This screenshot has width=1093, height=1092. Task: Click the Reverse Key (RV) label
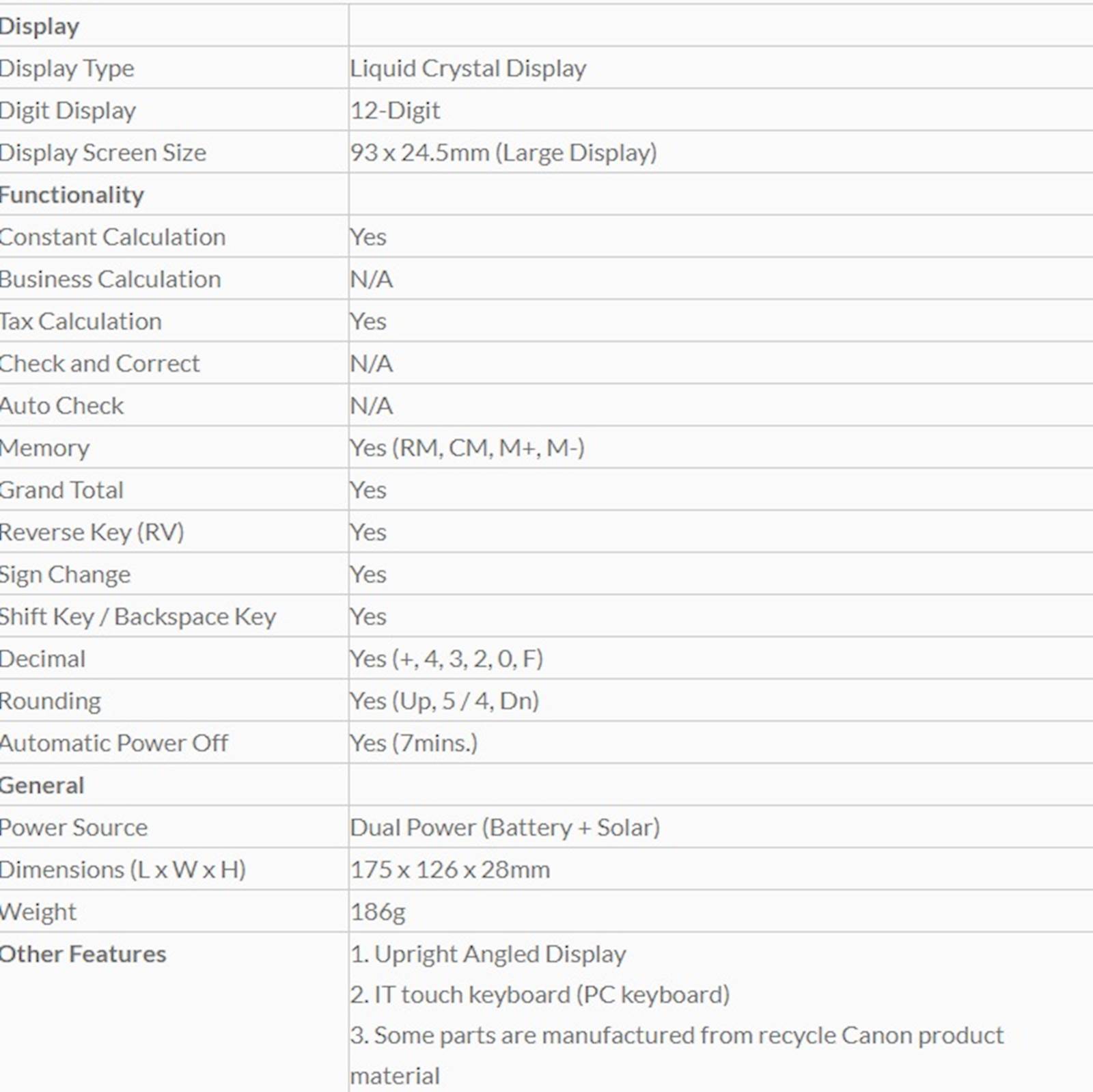(x=92, y=532)
